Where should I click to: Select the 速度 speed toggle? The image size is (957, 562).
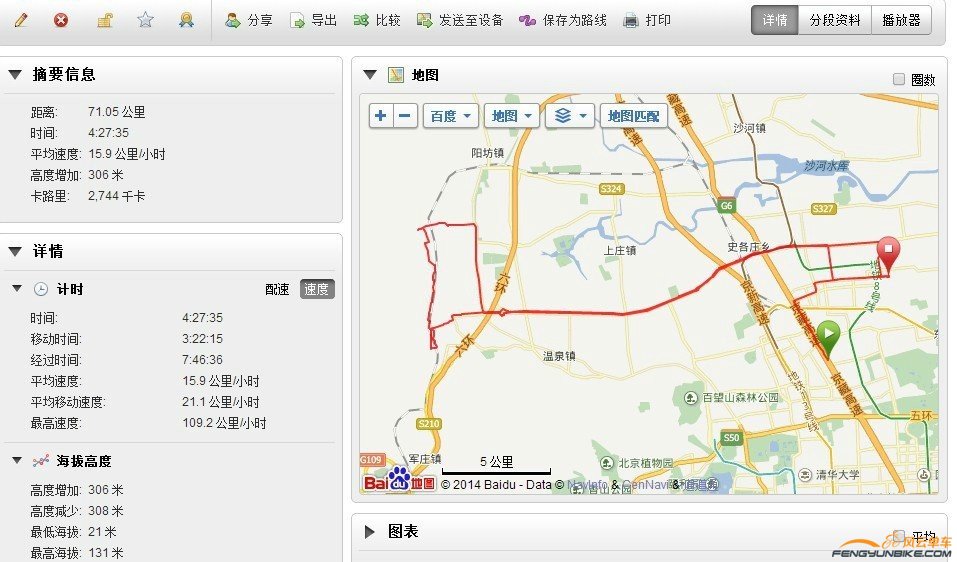317,289
